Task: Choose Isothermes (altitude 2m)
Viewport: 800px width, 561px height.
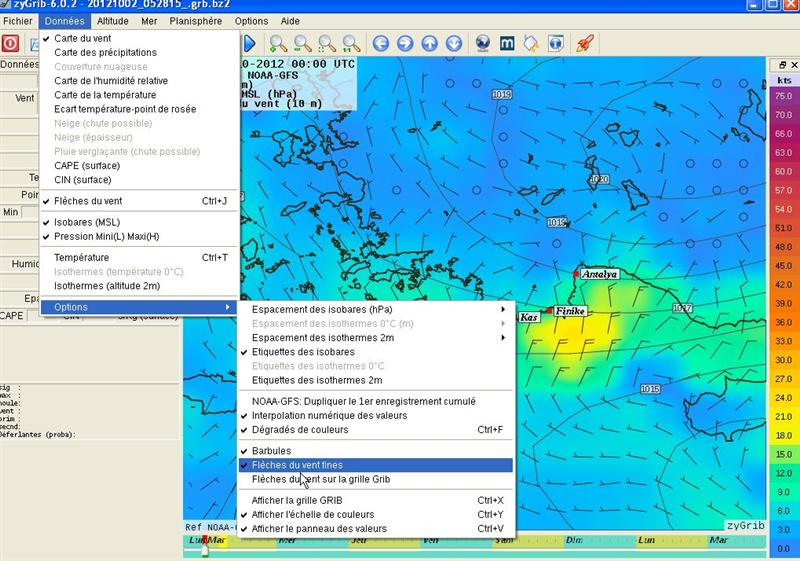Action: pyautogui.click(x=139, y=286)
